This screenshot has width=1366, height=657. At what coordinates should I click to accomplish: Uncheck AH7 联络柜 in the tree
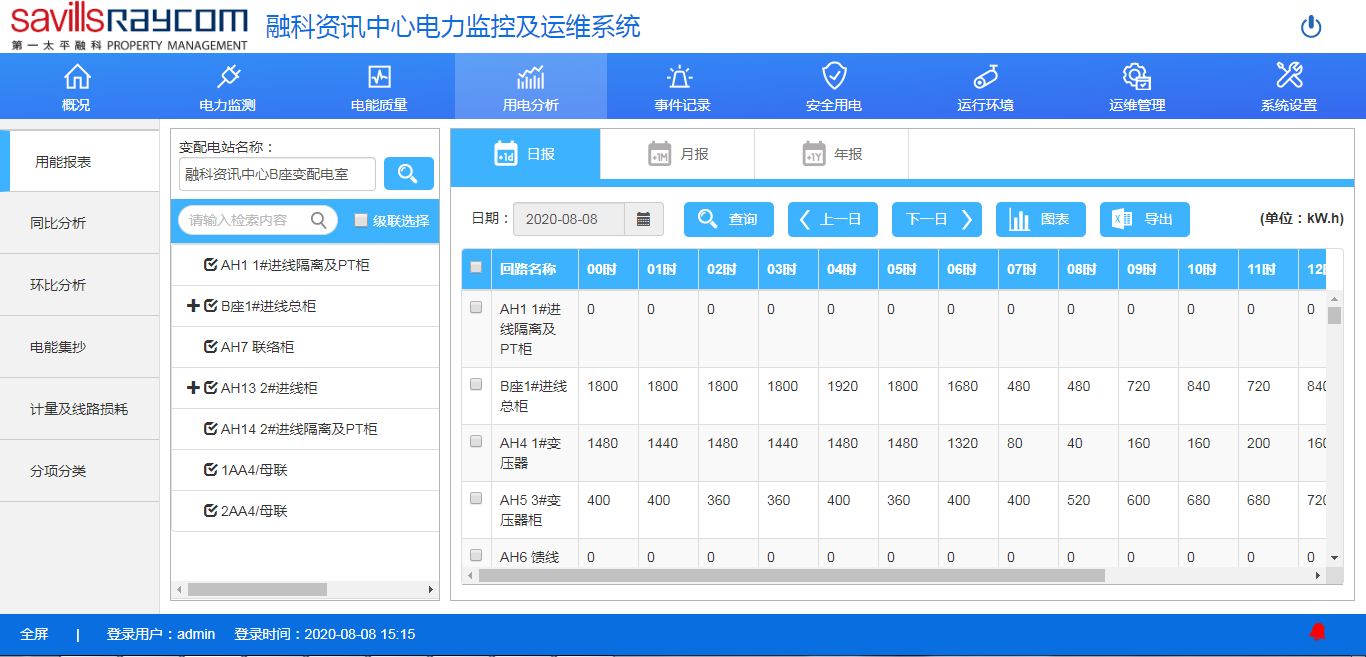[x=210, y=347]
